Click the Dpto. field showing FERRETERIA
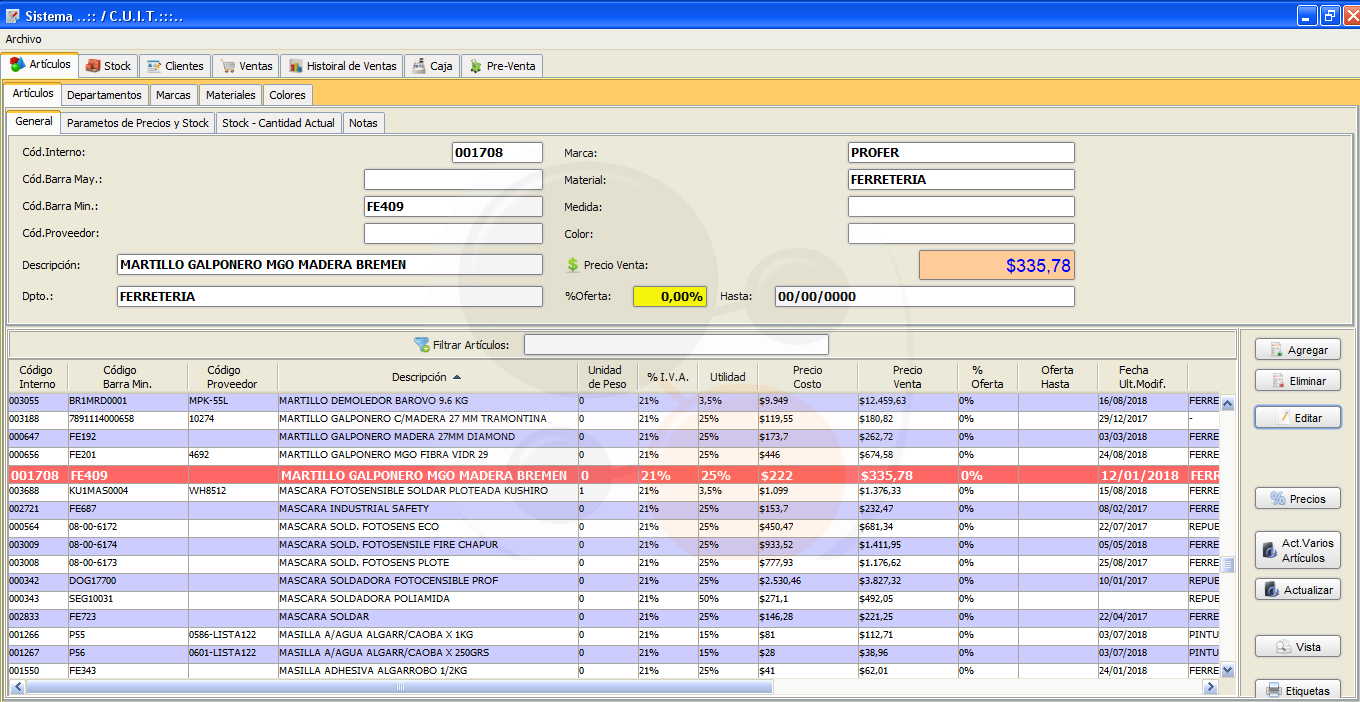Image resolution: width=1360 pixels, height=702 pixels. [330, 297]
